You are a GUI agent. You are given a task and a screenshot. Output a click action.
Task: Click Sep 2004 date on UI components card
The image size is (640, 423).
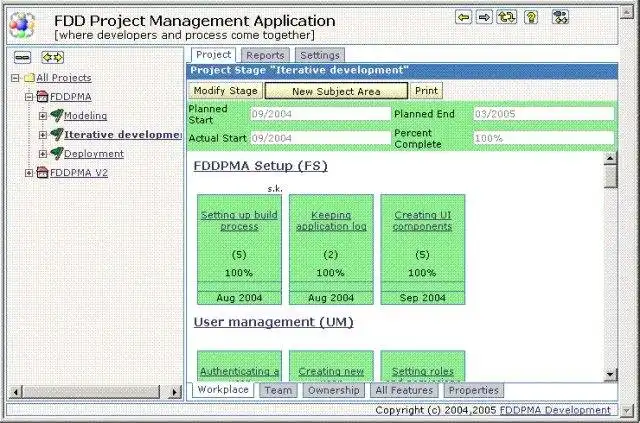click(422, 298)
